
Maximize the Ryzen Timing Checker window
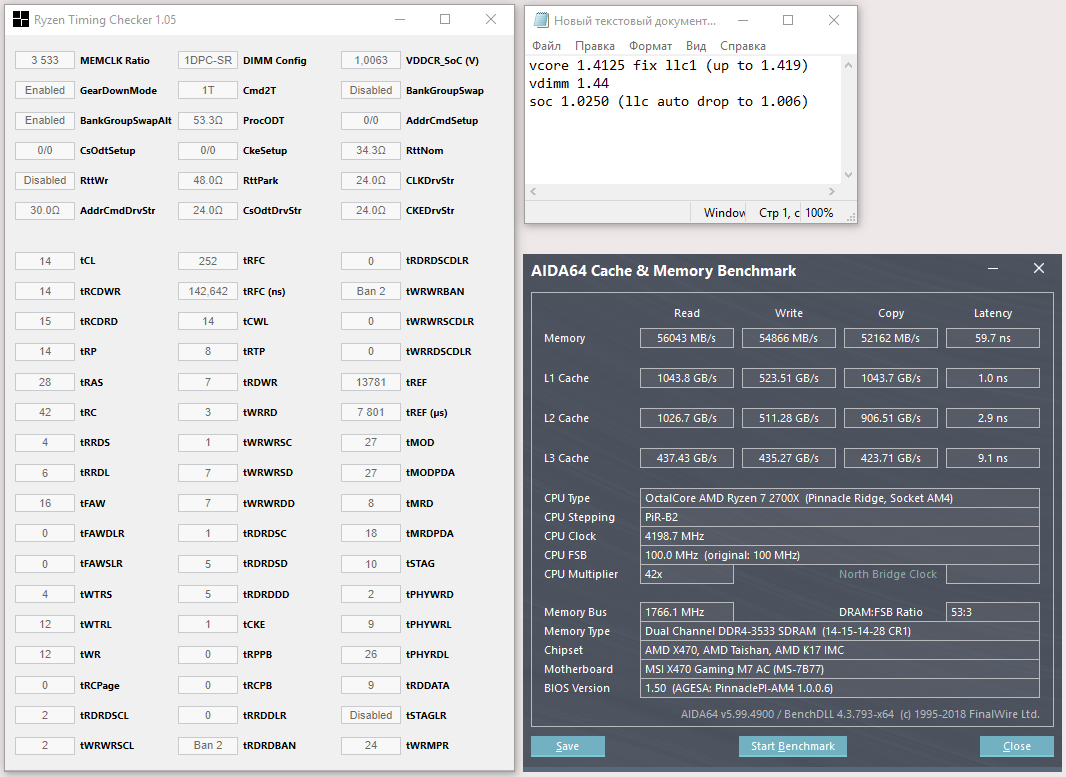pyautogui.click(x=445, y=20)
